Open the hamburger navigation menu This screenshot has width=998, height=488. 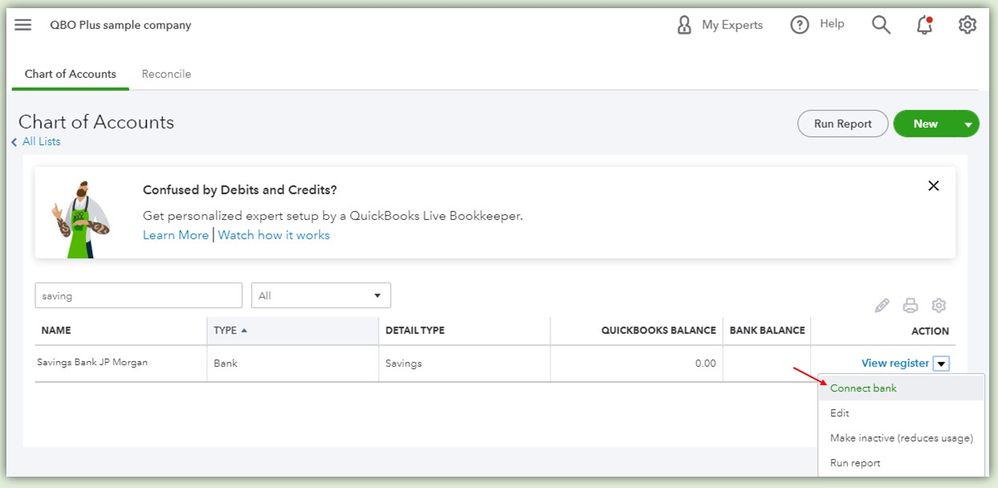[x=23, y=25]
